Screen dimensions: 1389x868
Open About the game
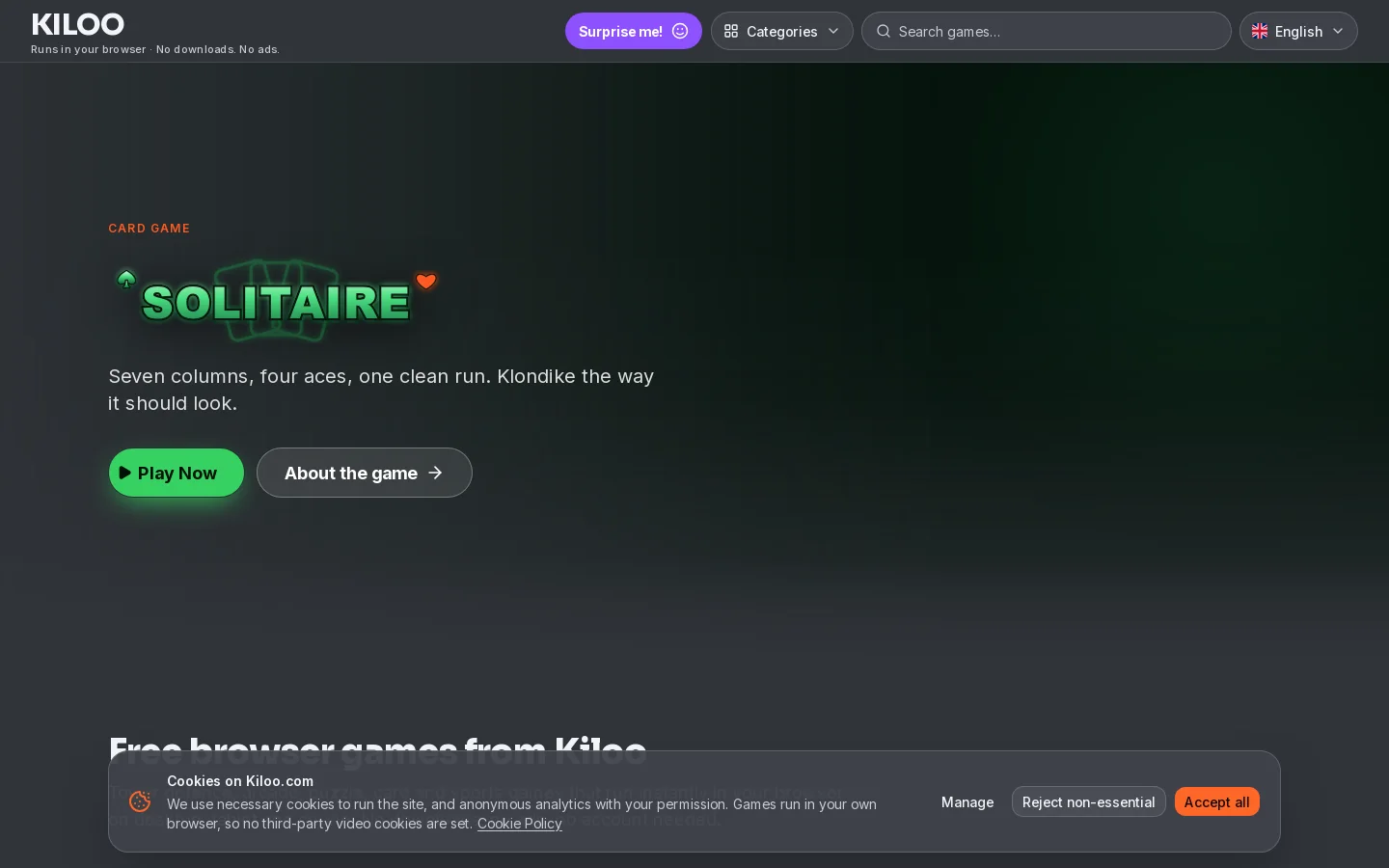coord(365,473)
